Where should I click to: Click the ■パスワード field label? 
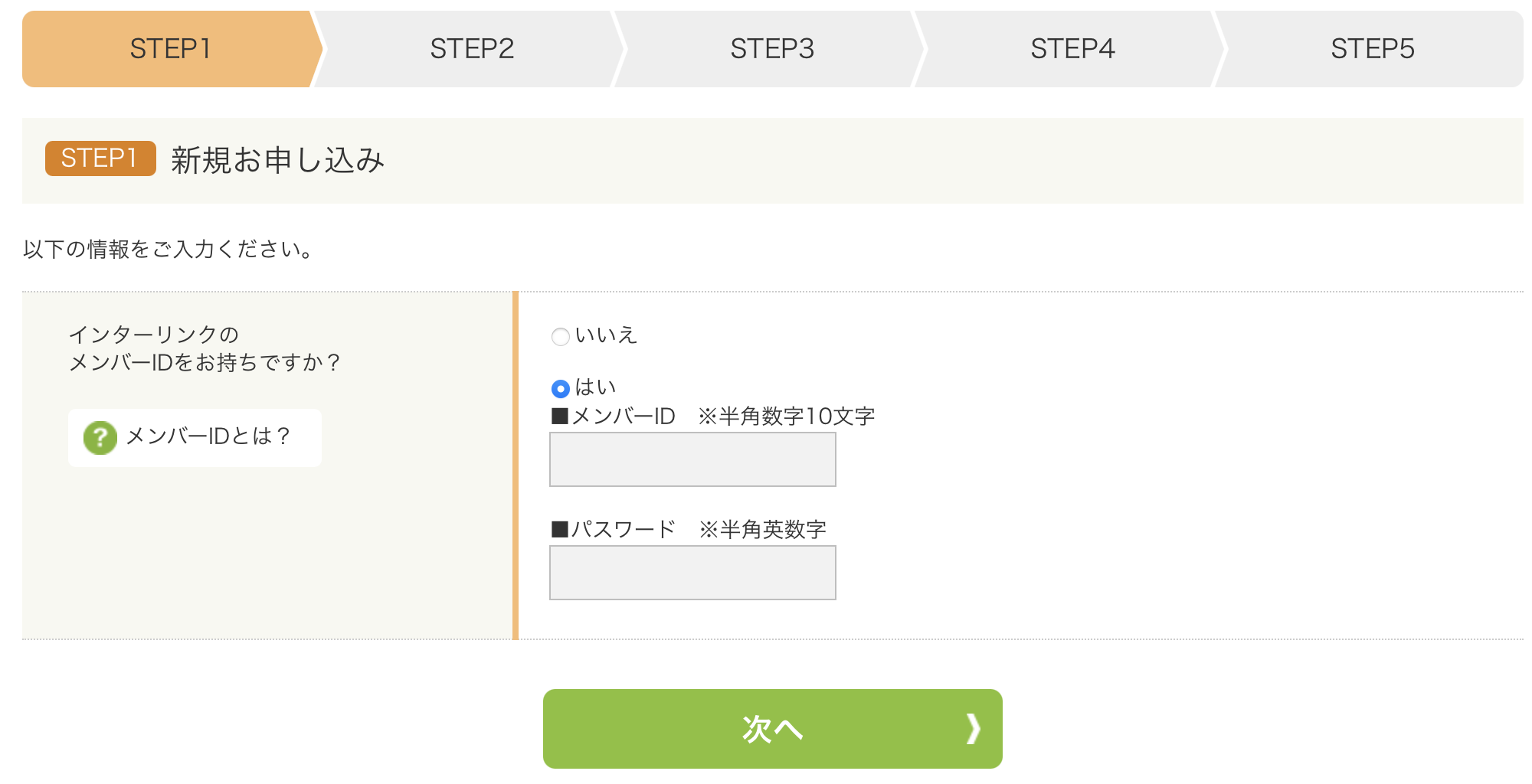pos(614,530)
